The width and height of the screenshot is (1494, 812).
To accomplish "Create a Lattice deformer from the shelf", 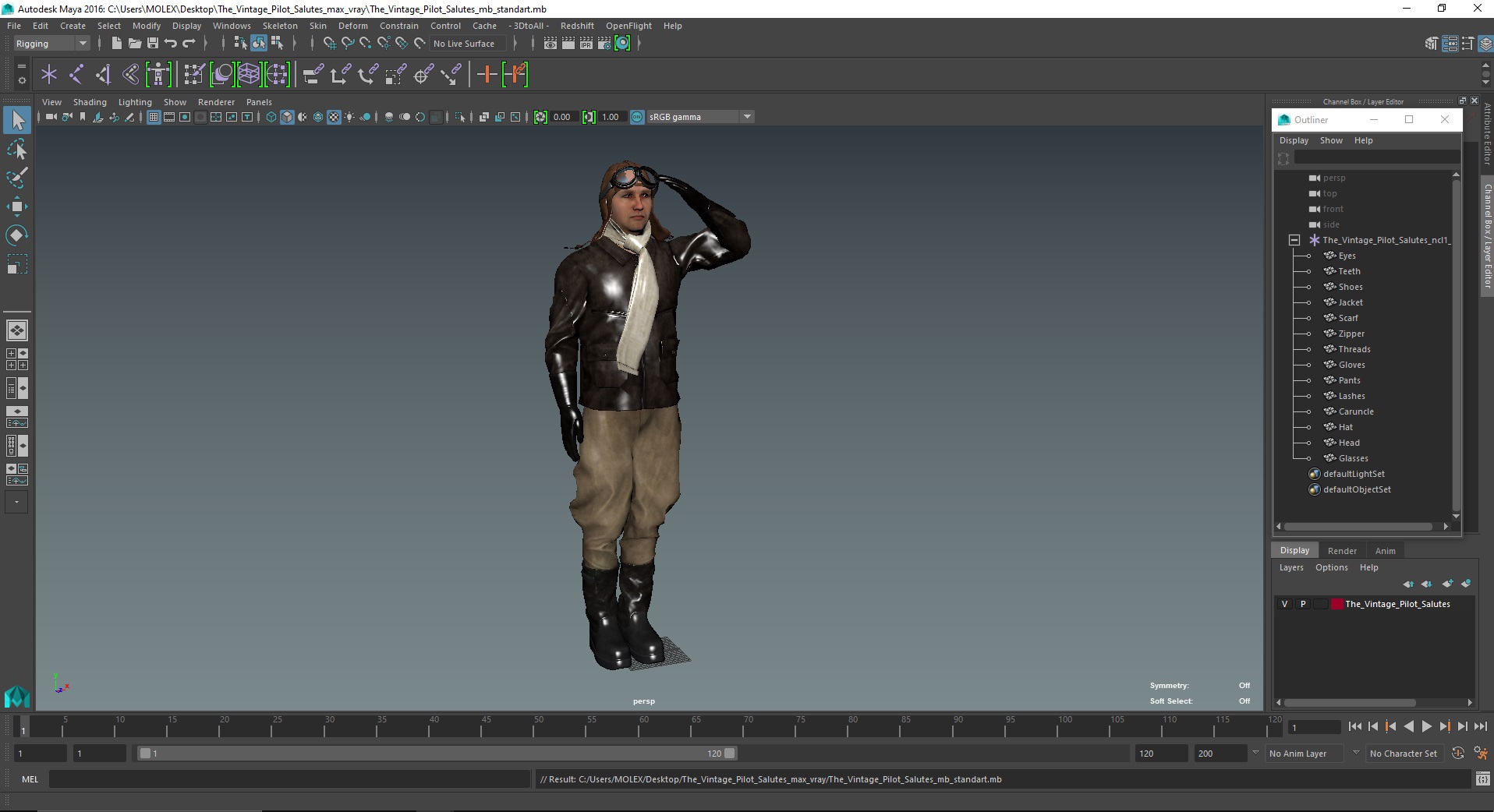I will coord(249,75).
